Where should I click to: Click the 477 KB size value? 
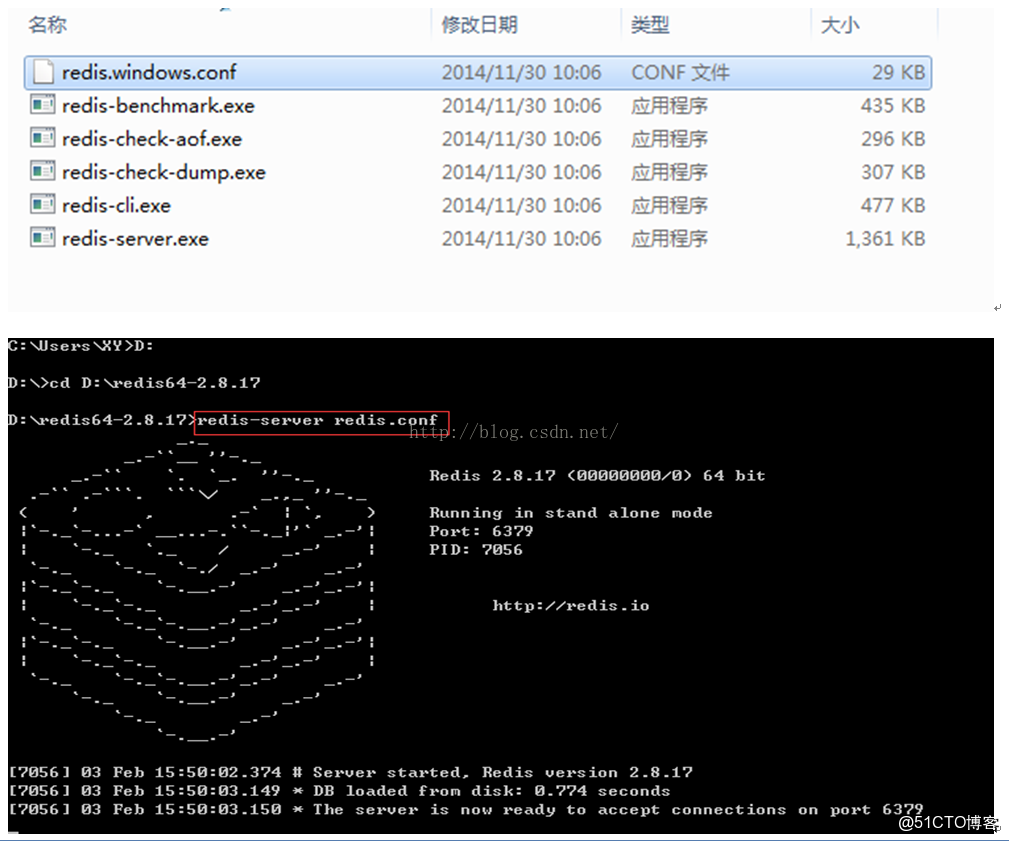point(893,206)
